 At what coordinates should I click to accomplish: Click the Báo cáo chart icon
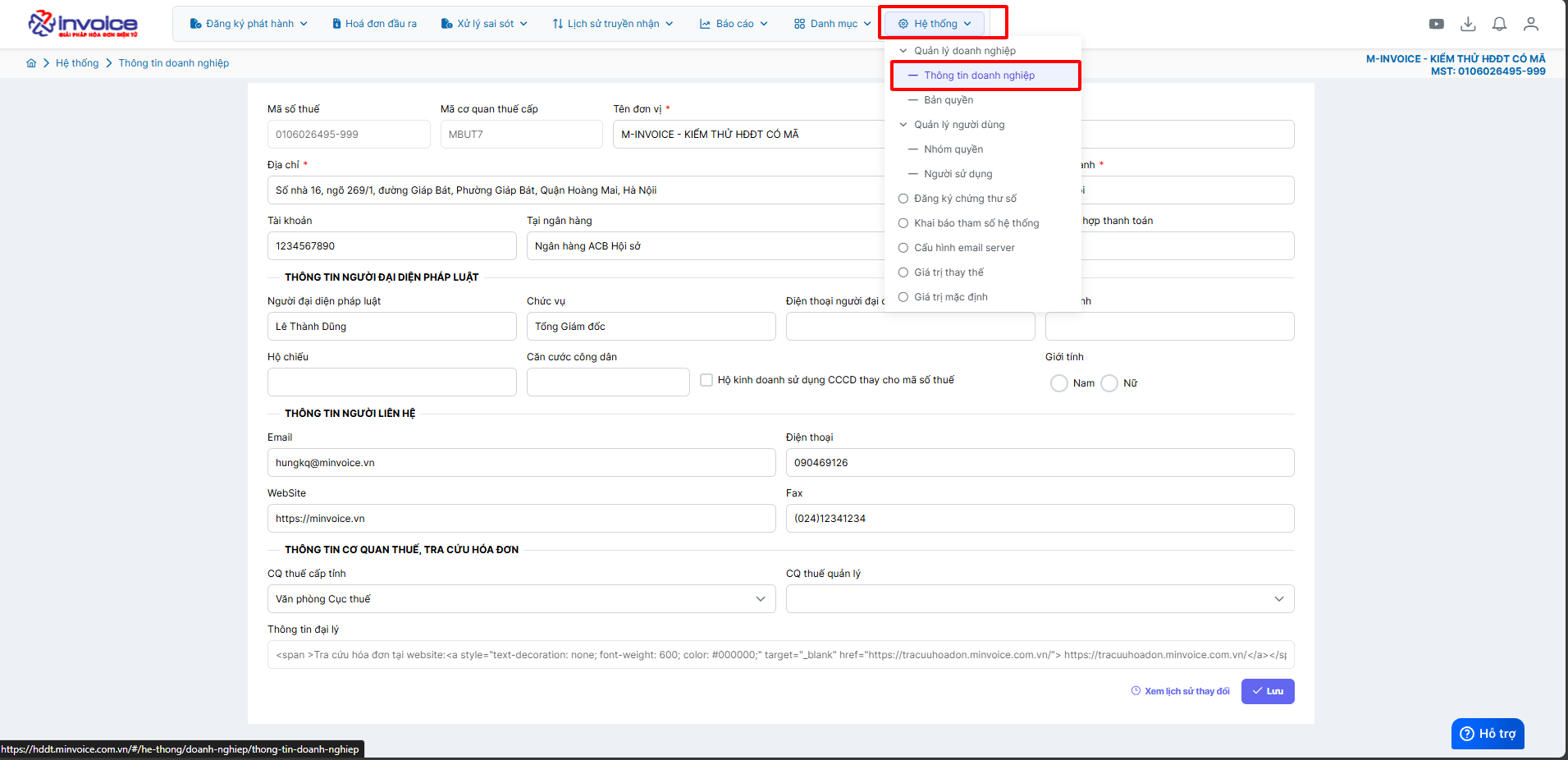coord(705,24)
